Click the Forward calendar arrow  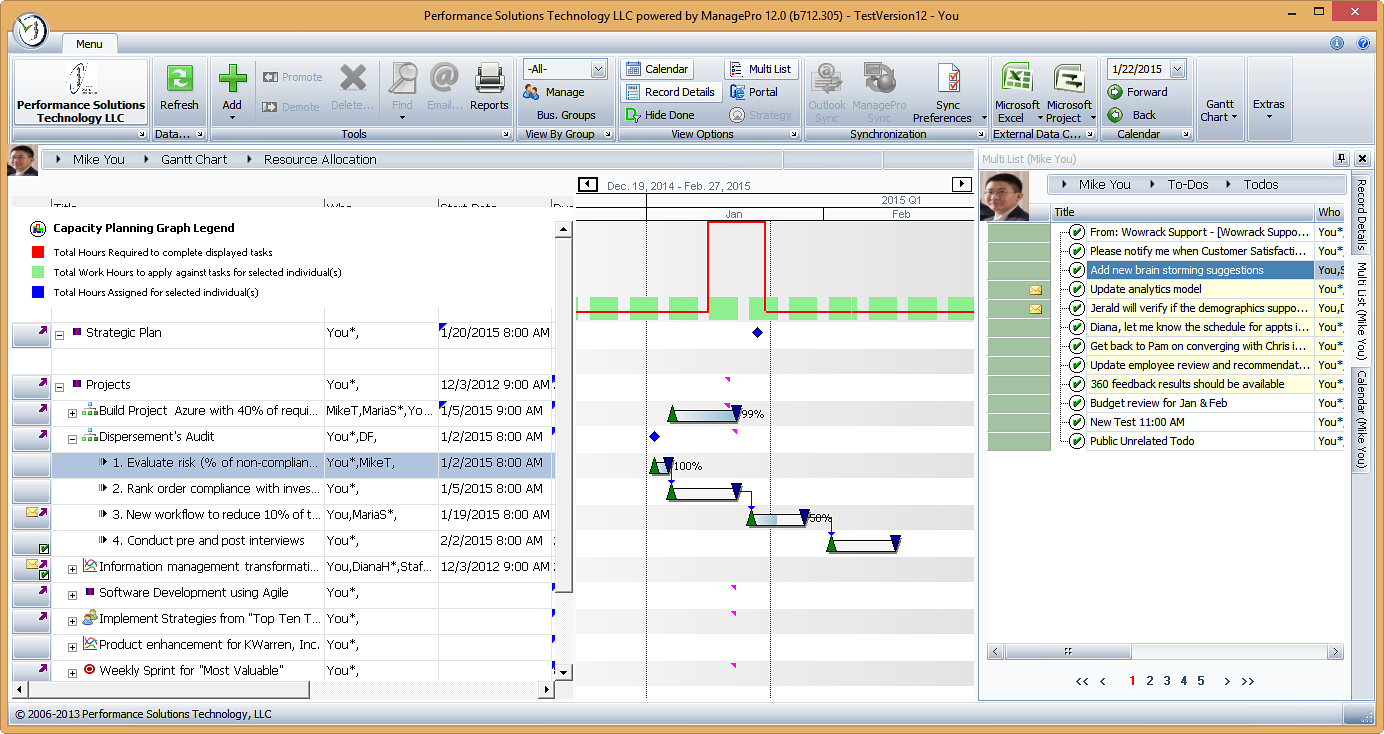pos(1115,92)
